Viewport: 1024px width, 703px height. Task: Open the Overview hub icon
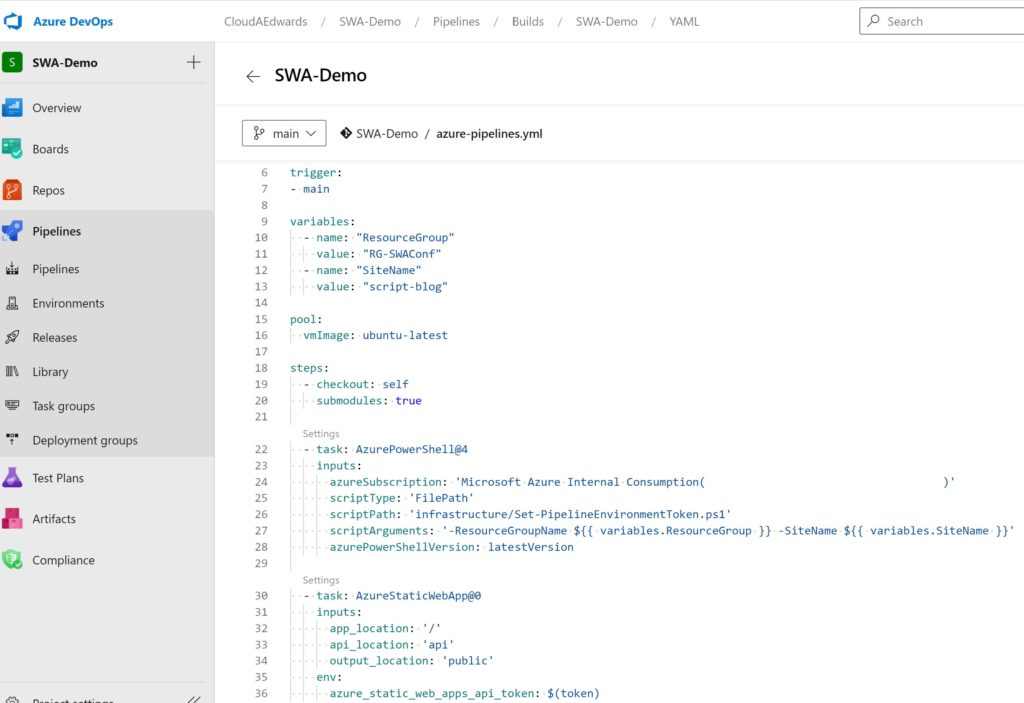(12, 108)
